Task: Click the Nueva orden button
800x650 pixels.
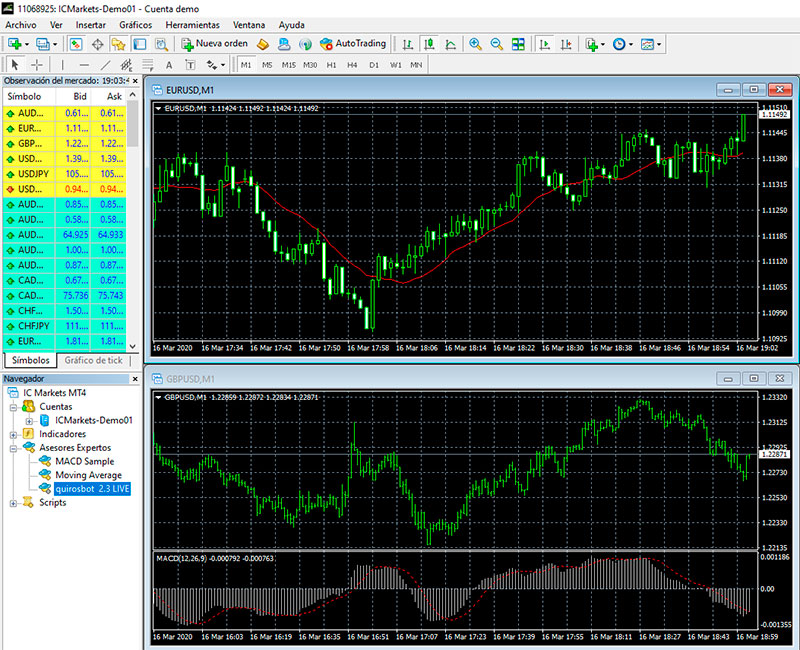Action: click(214, 44)
